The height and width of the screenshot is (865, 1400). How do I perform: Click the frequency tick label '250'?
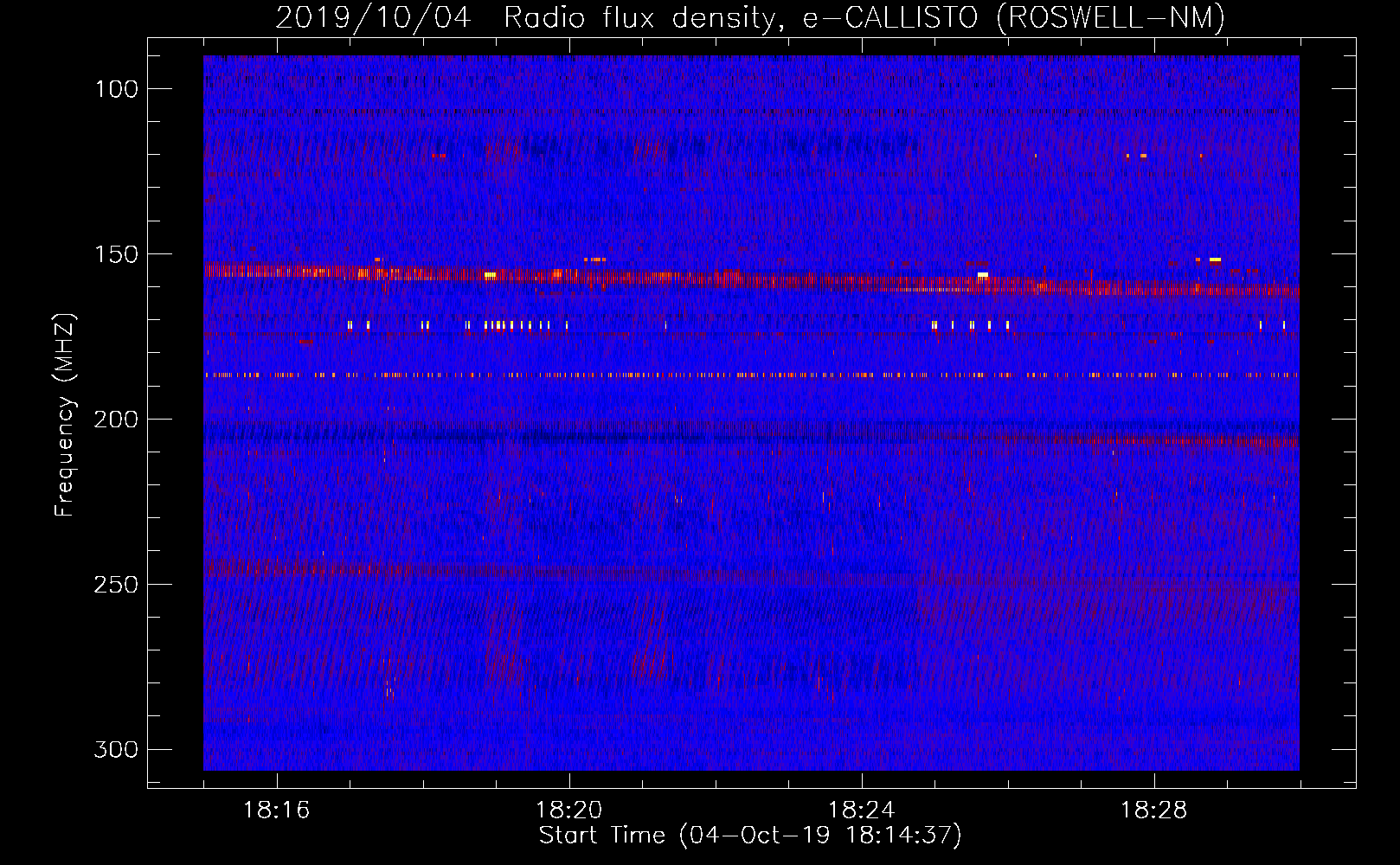pyautogui.click(x=116, y=585)
